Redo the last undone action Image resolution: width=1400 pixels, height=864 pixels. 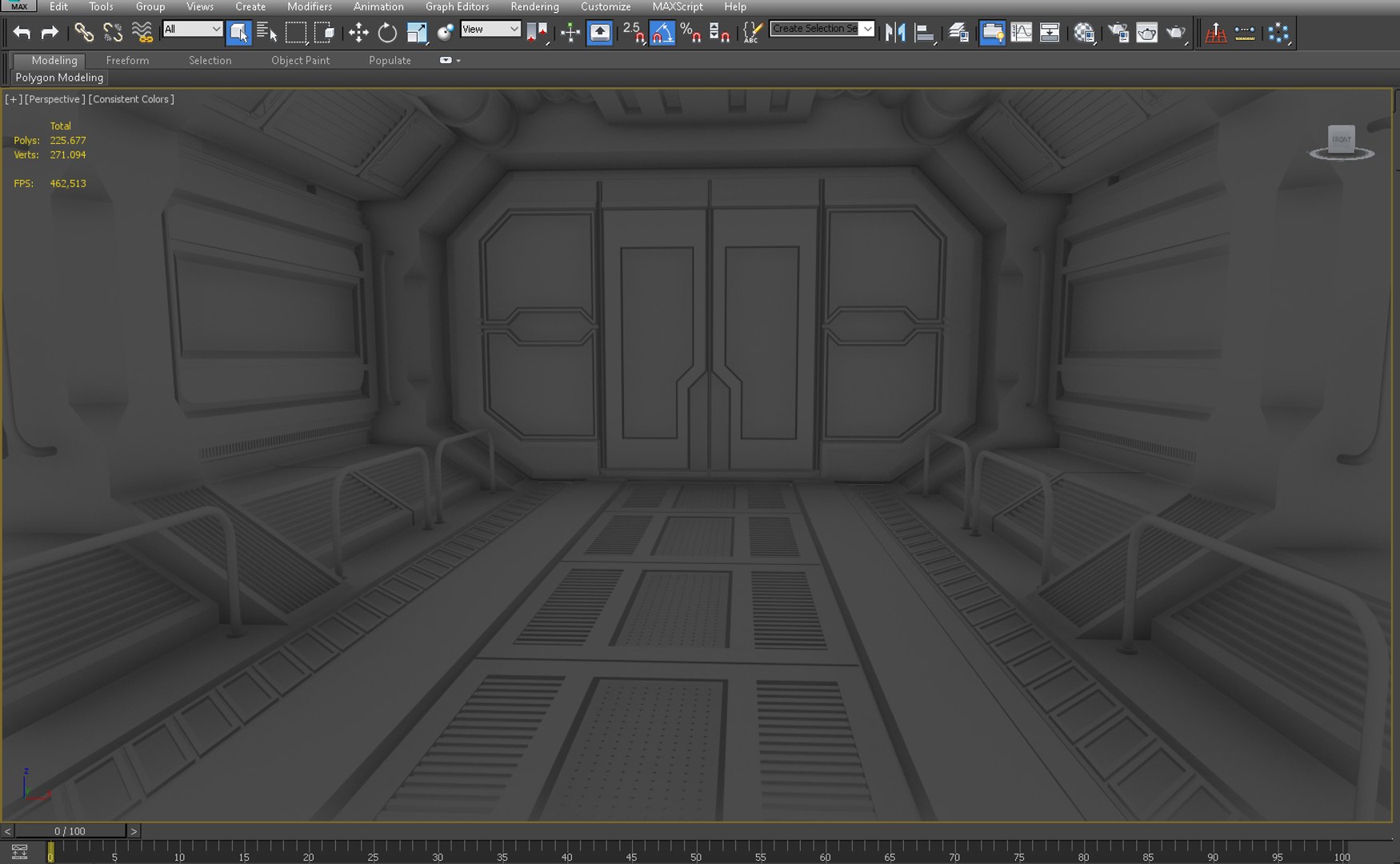point(50,33)
